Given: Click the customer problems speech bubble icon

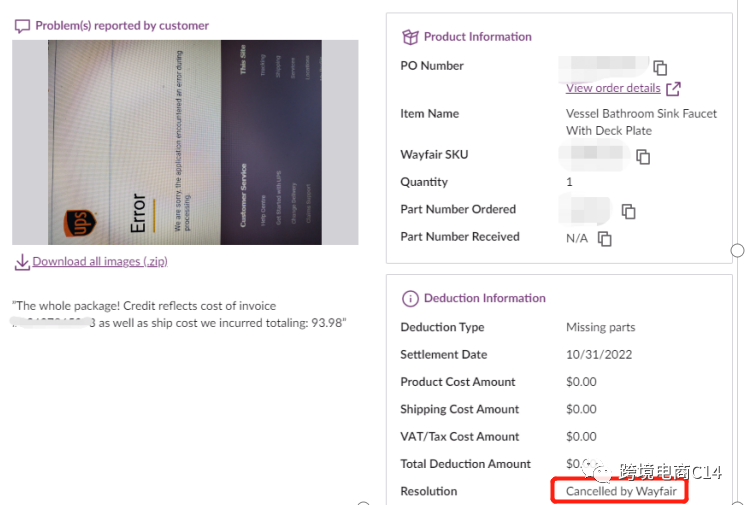Looking at the screenshot, I should [x=22, y=26].
